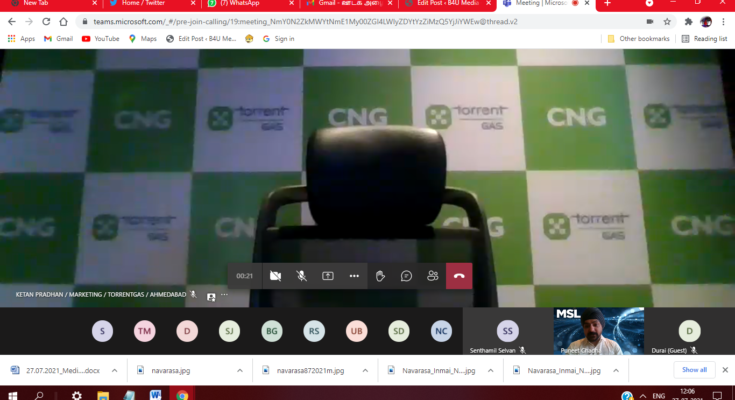Screen dimensions: 735x400
Task: Switch to the Edit Post B4U Media tab
Action: pos(448,4)
